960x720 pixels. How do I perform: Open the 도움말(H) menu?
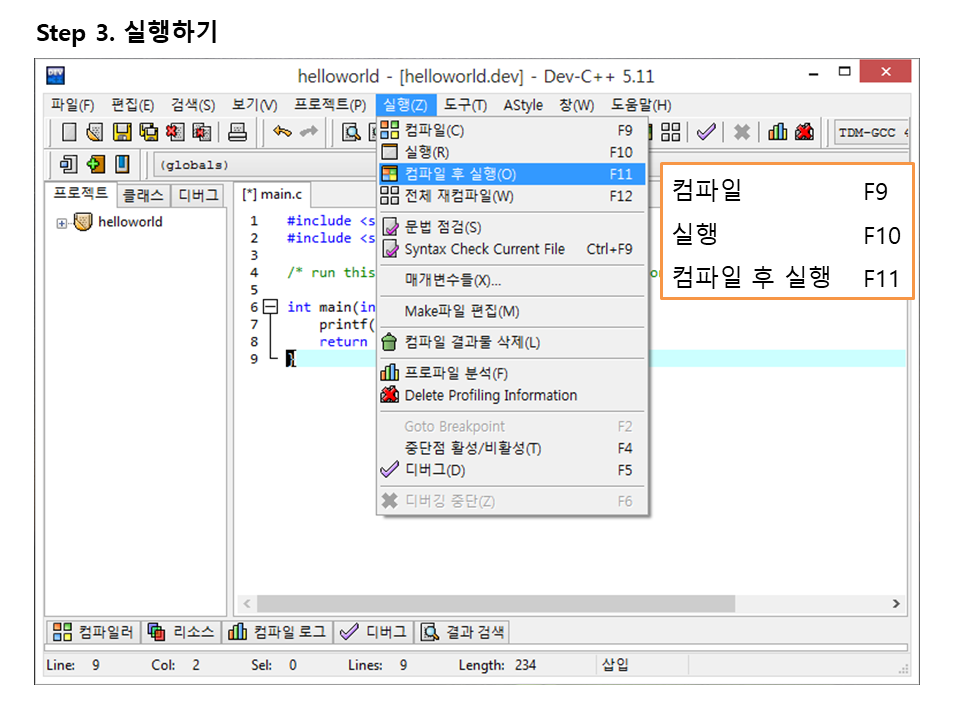641,105
